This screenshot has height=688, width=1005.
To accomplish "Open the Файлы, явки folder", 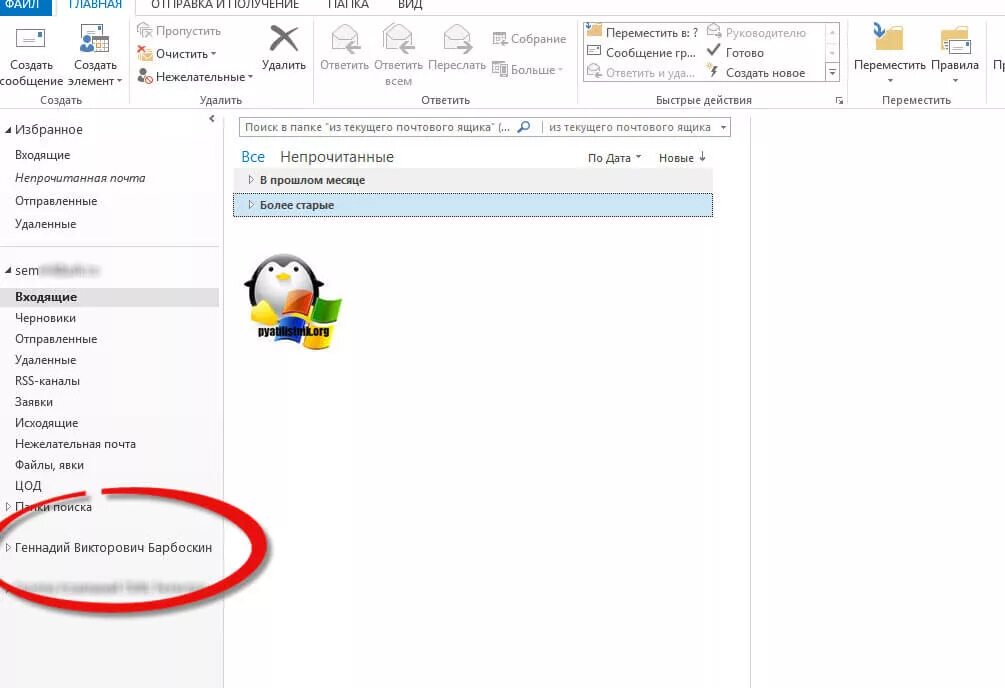I will pyautogui.click(x=49, y=466).
